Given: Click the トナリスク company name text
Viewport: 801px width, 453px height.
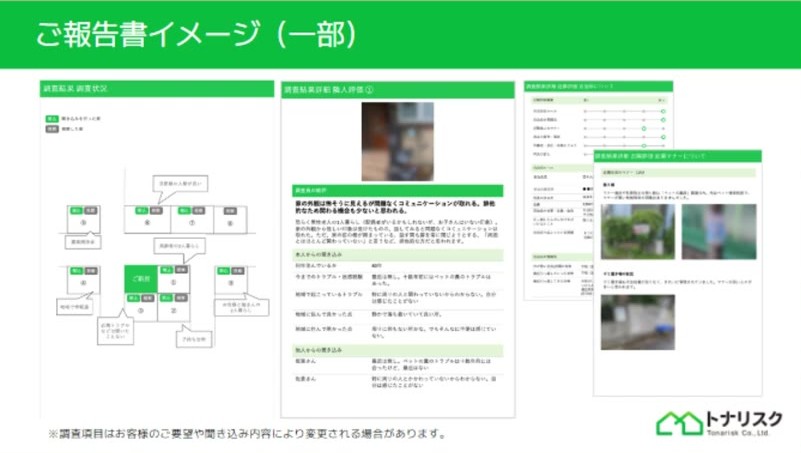Looking at the screenshot, I should [743, 419].
